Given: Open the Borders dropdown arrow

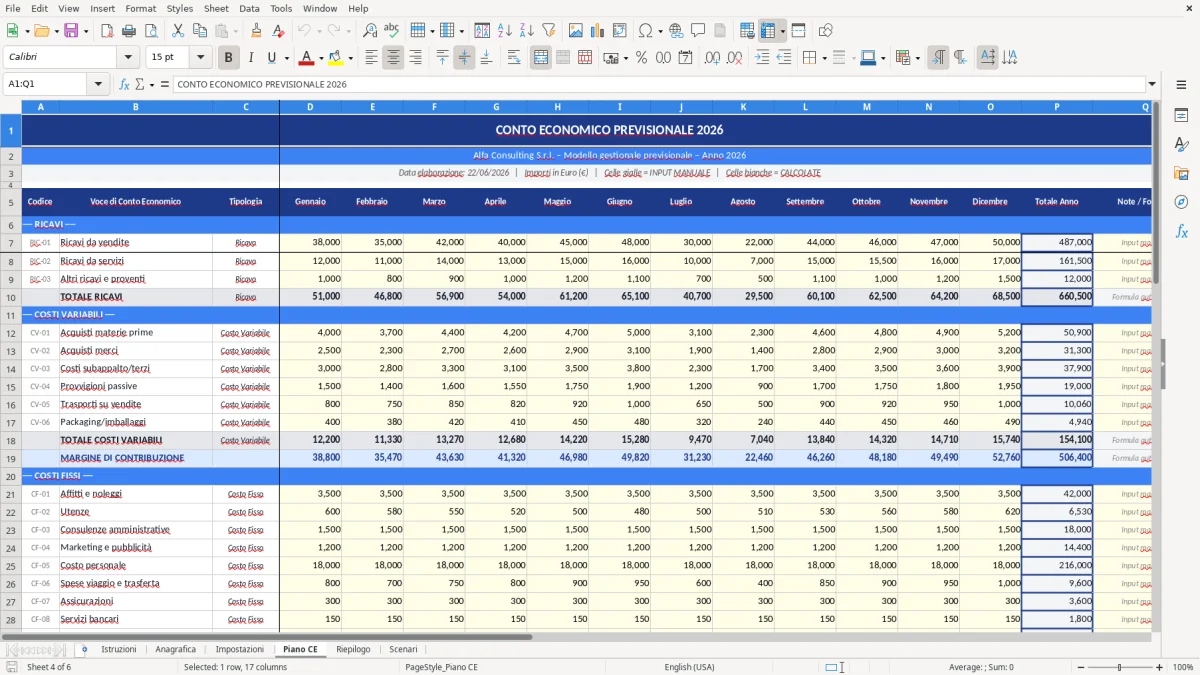Looking at the screenshot, I should (825, 58).
